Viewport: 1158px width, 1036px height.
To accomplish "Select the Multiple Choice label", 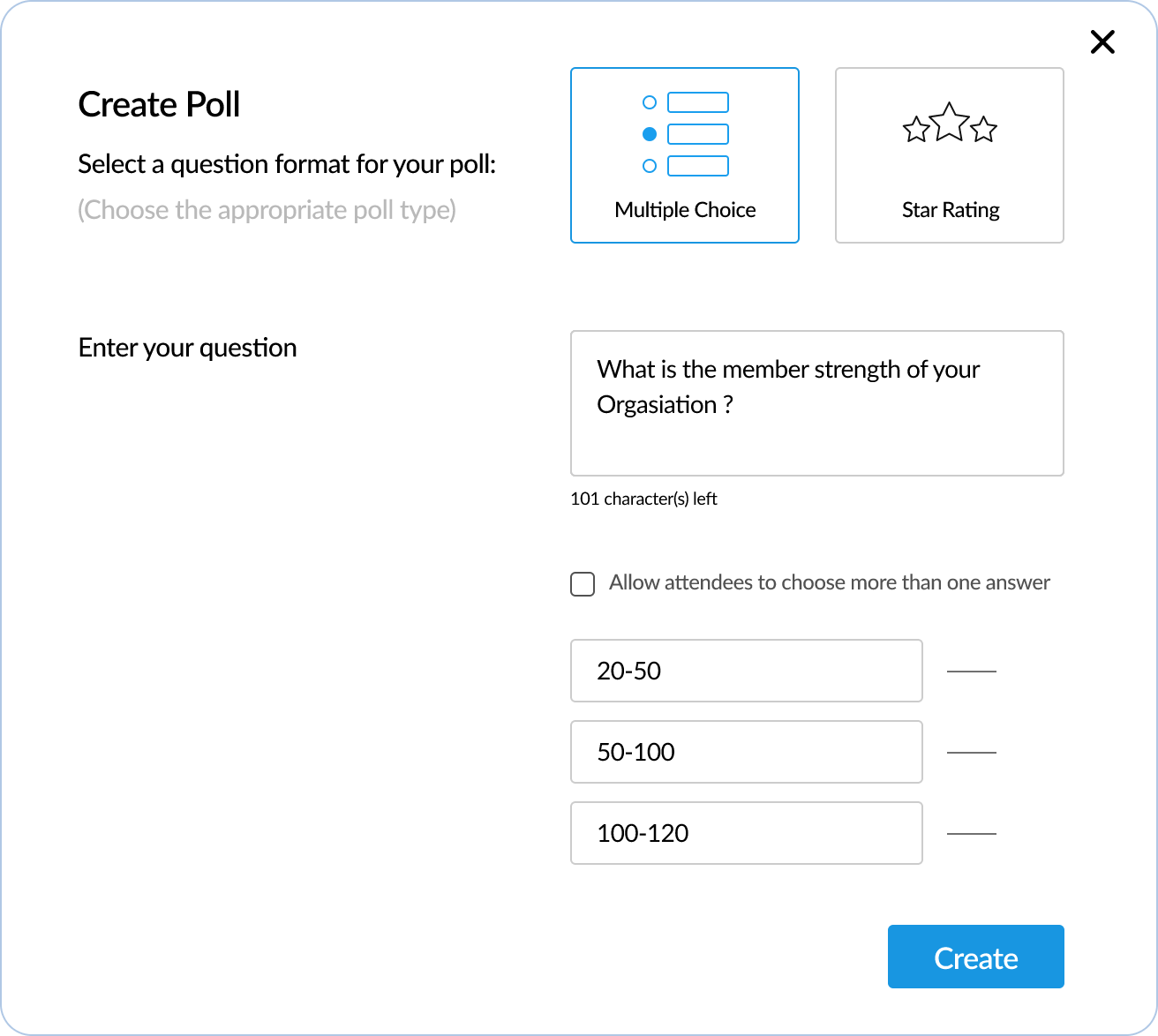I will [x=685, y=210].
